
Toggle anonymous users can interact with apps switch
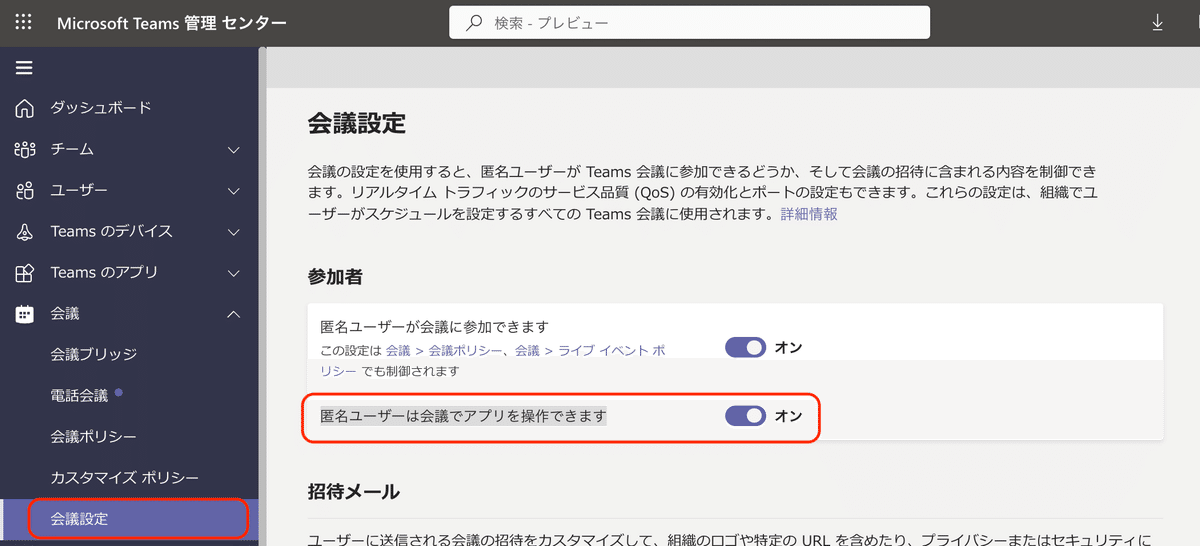pyautogui.click(x=745, y=416)
